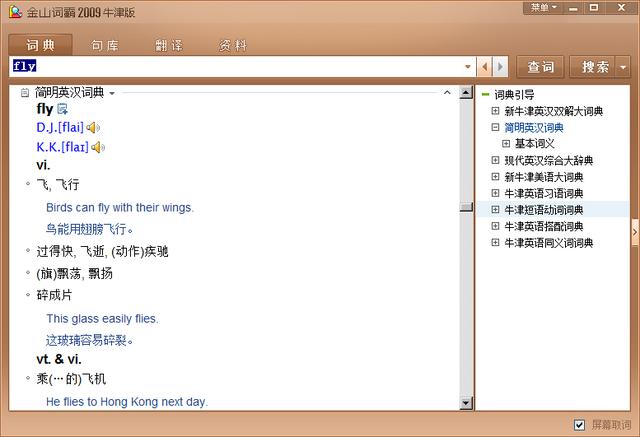Open the 菜单 dropdown menu
Image resolution: width=640 pixels, height=437 pixels.
(x=544, y=7)
